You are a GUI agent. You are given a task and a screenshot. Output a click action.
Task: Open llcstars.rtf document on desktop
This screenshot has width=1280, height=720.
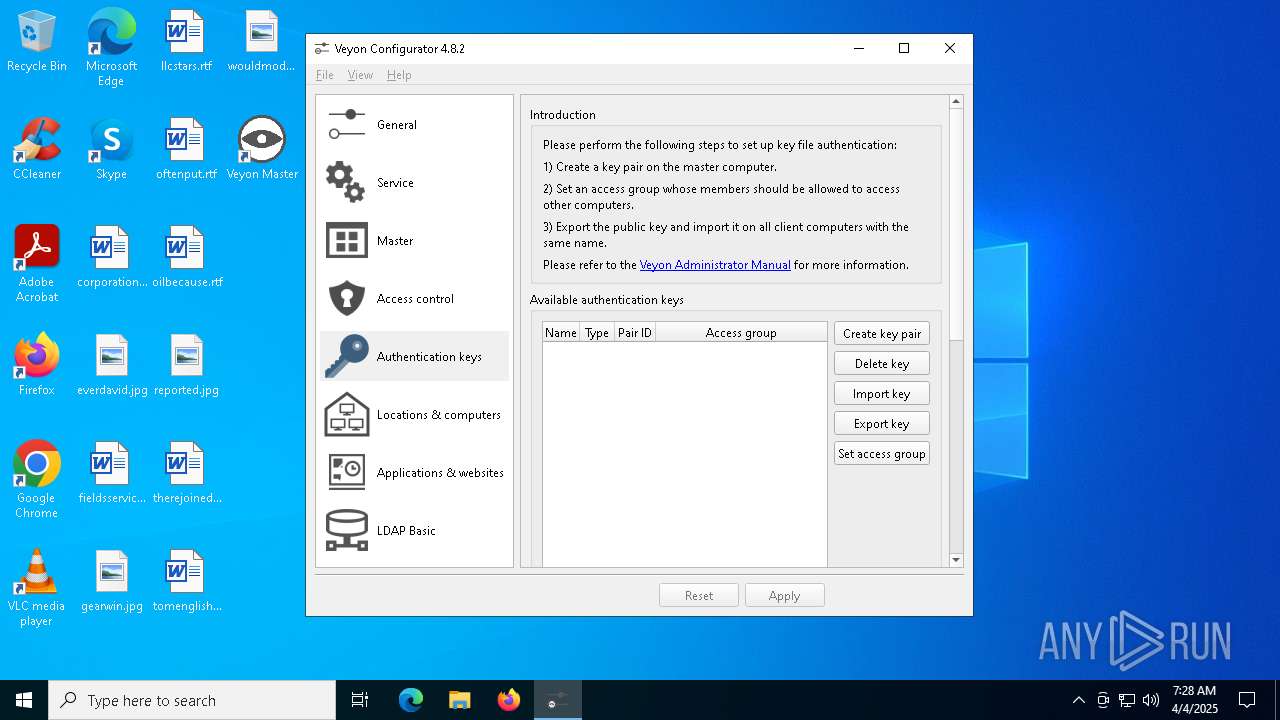186,42
